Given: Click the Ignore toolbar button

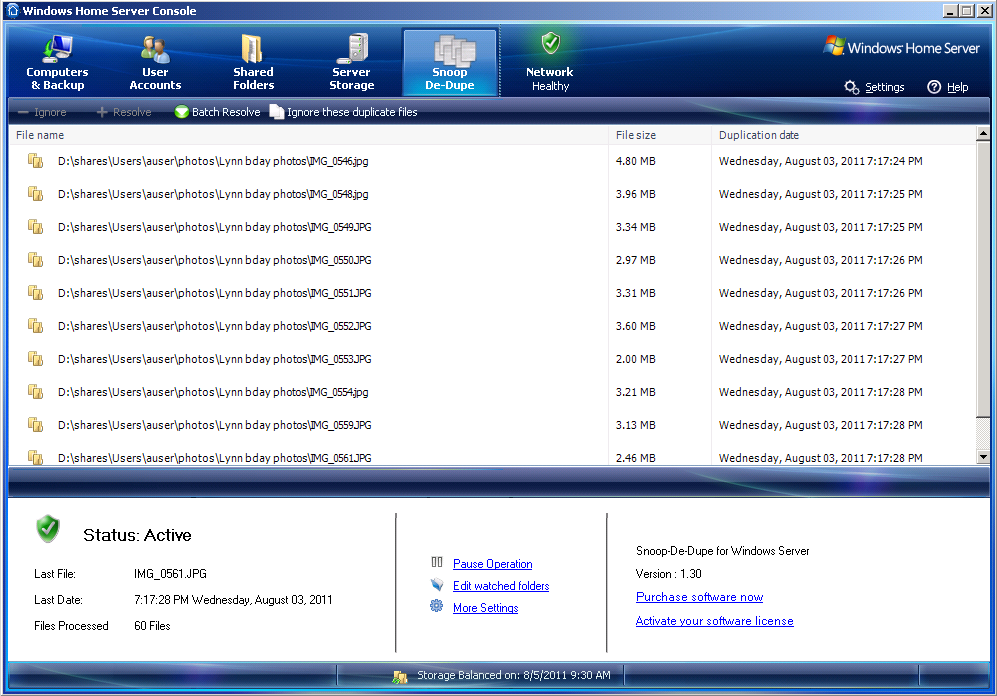Looking at the screenshot, I should click(x=42, y=112).
